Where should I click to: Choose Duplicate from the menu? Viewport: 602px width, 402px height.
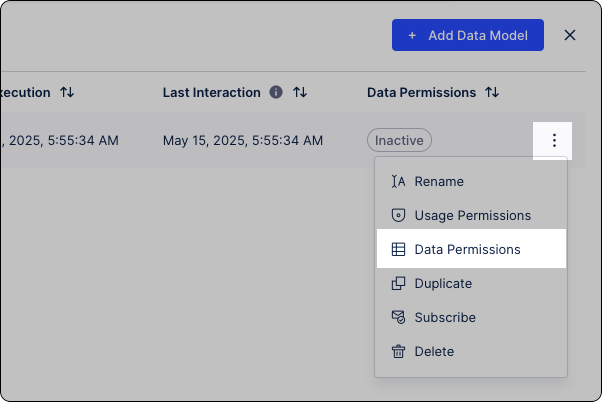click(471, 283)
